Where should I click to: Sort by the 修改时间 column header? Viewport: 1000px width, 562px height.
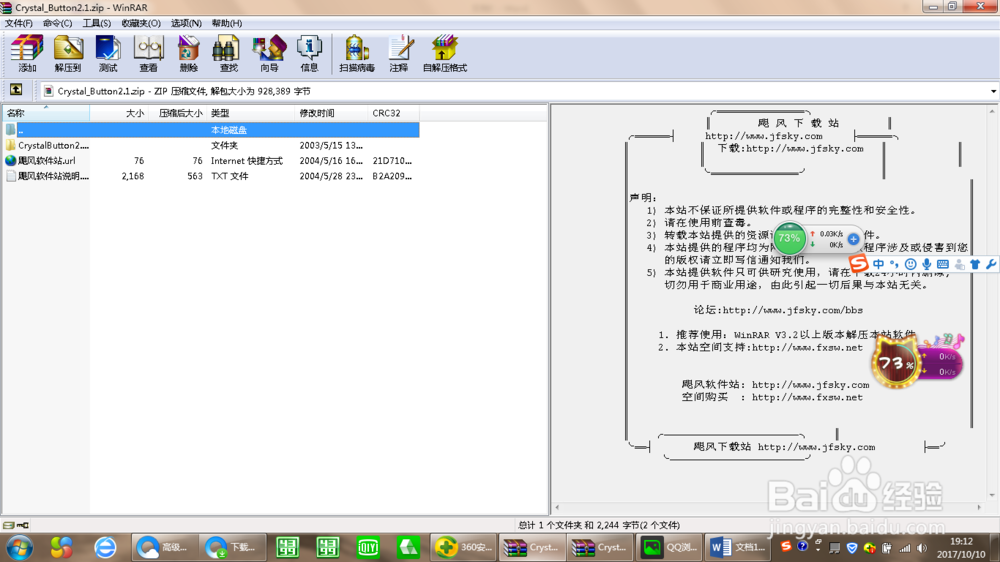click(332, 113)
